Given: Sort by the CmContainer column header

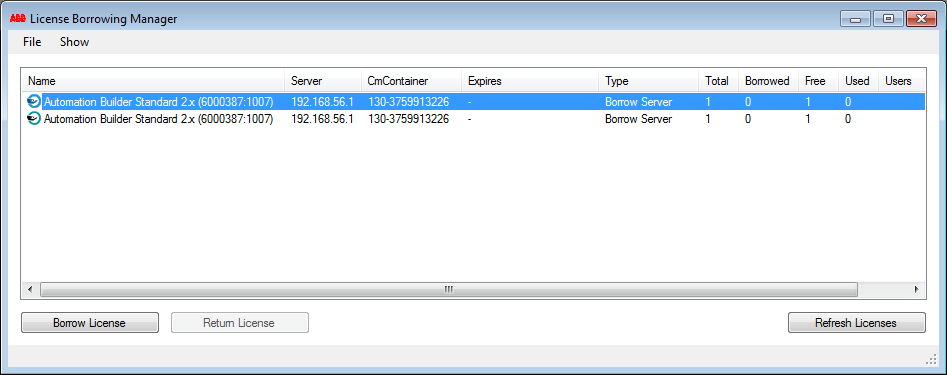Looking at the screenshot, I should point(411,81).
